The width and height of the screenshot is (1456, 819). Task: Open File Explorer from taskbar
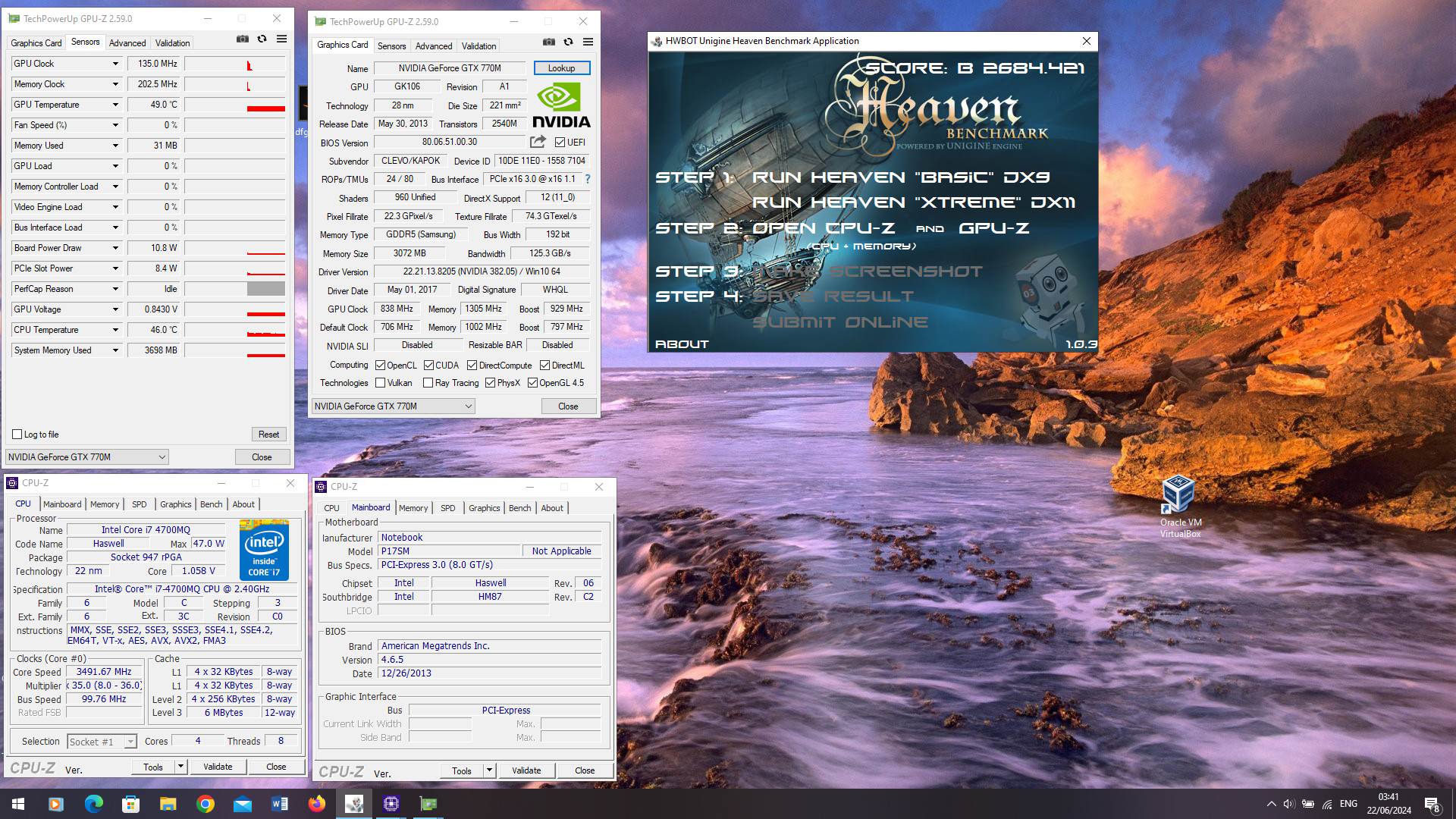(168, 804)
